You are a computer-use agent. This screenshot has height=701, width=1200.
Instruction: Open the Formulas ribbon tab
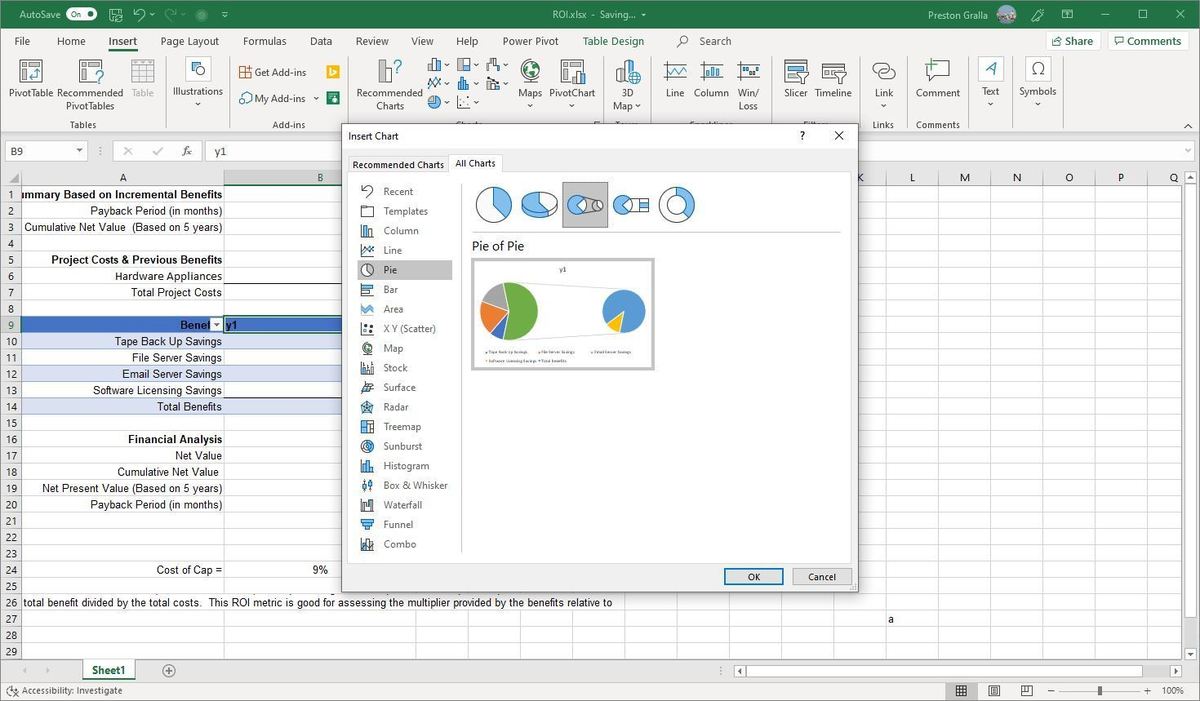[x=264, y=41]
